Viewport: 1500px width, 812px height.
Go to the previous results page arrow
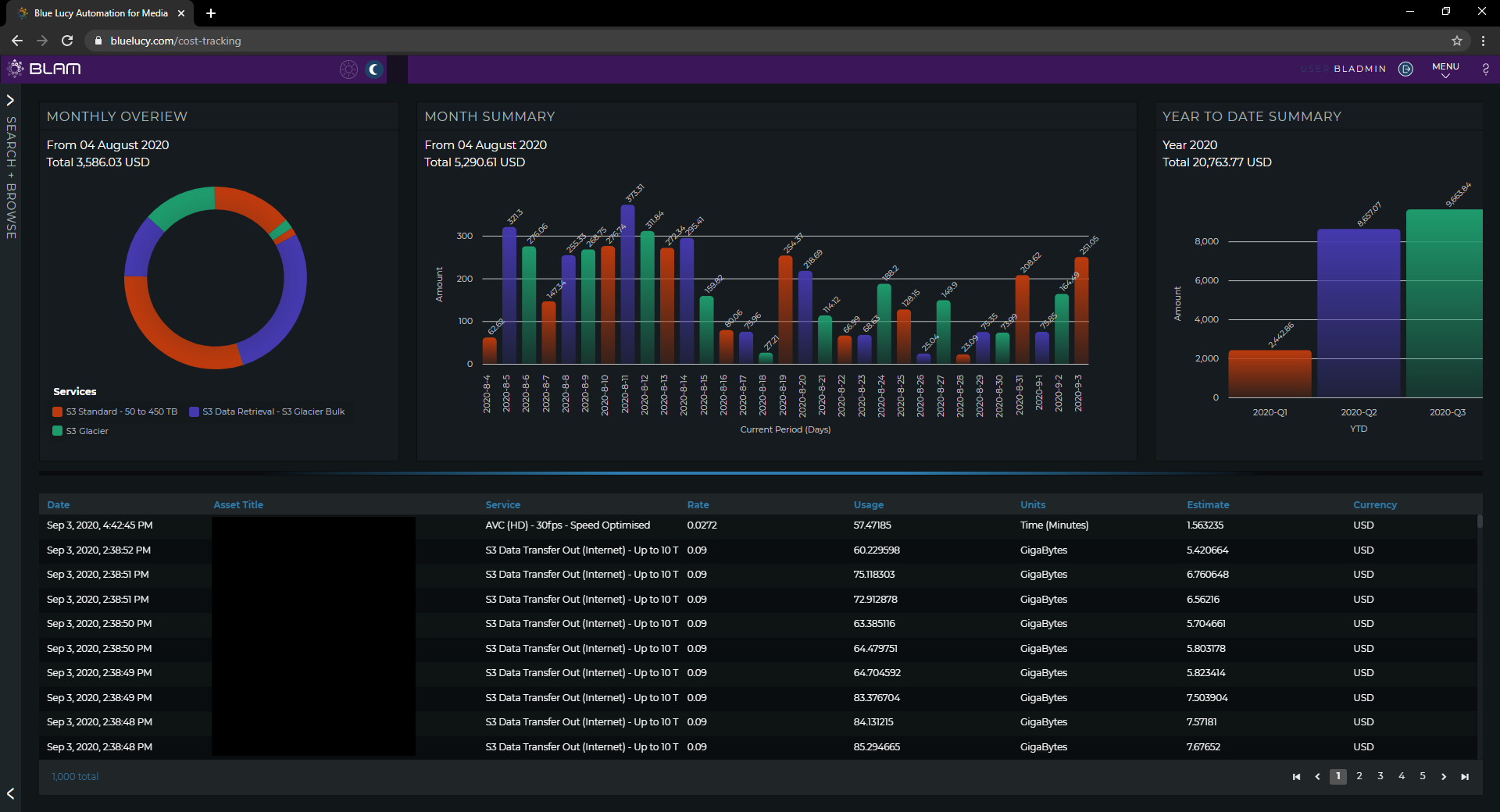tap(1317, 777)
